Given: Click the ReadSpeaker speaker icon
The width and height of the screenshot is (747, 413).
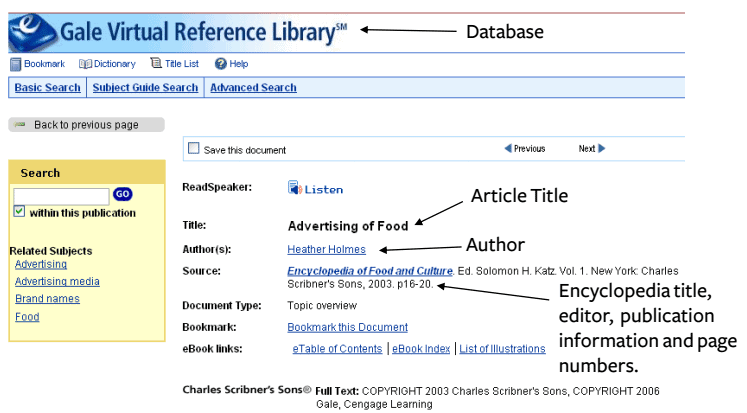Looking at the screenshot, I should (294, 188).
